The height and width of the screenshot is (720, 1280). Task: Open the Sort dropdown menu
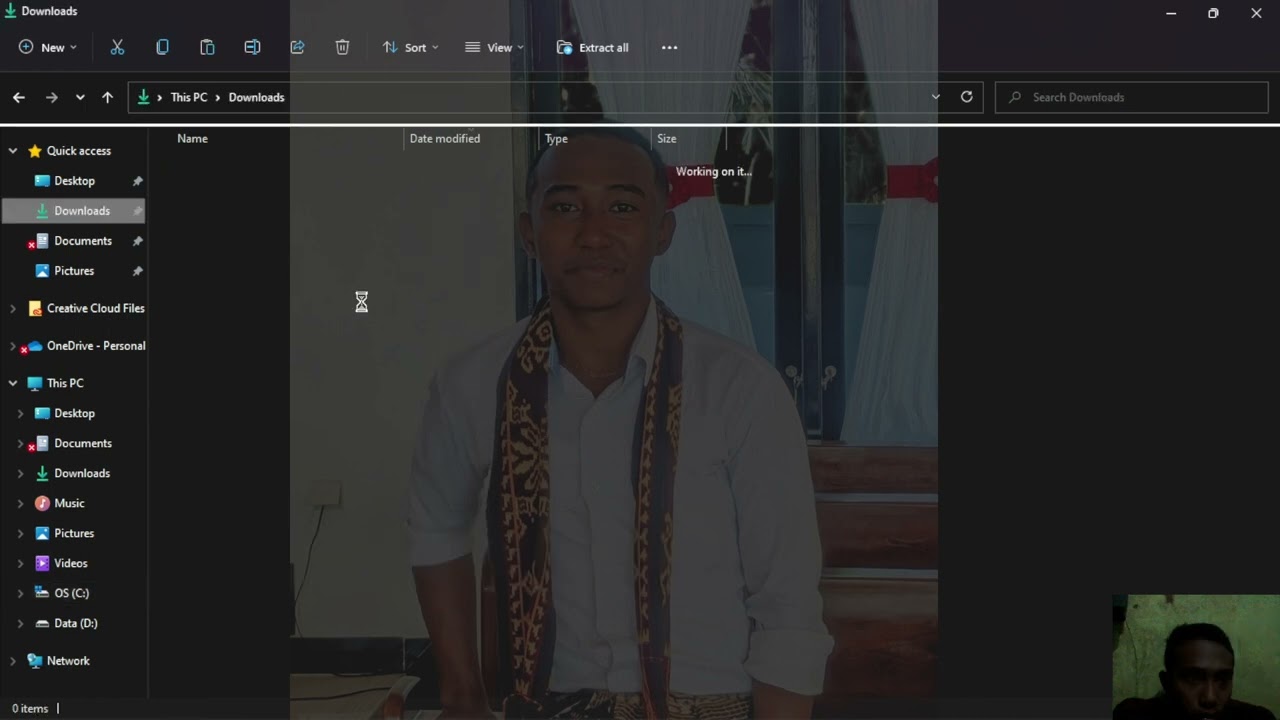pos(410,47)
